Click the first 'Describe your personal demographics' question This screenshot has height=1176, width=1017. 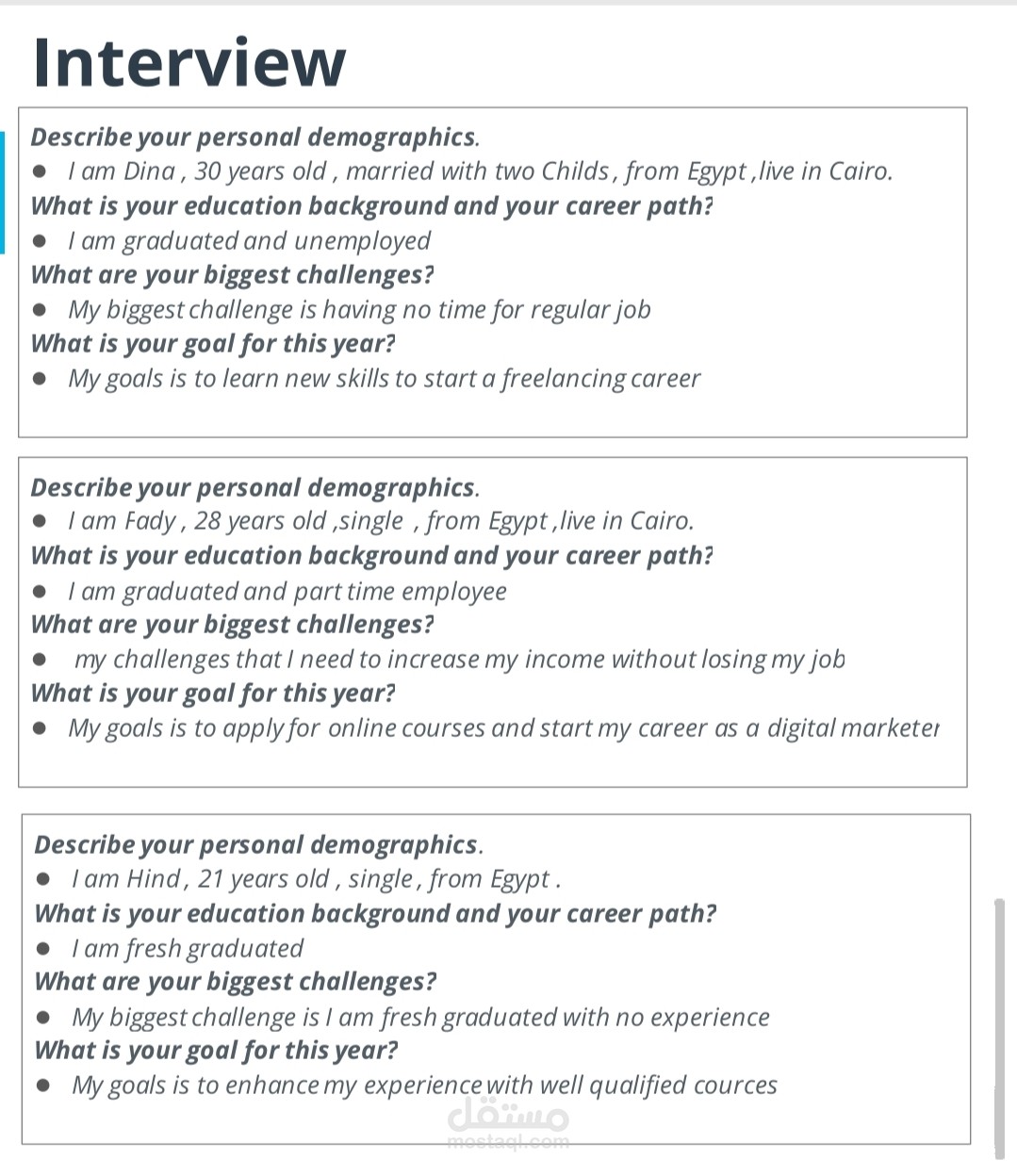click(254, 138)
